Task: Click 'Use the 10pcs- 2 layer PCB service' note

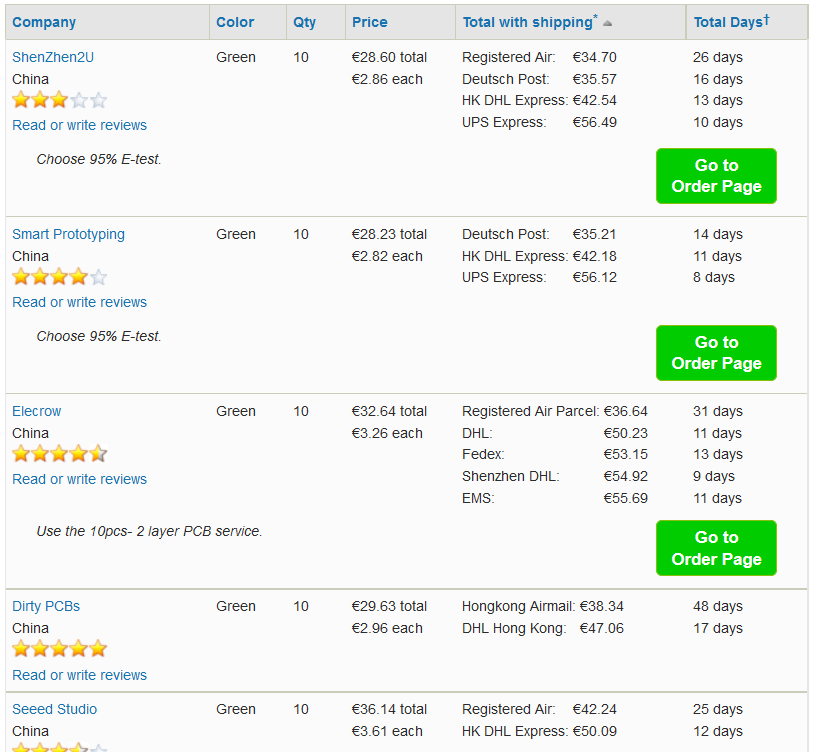Action: (x=150, y=531)
